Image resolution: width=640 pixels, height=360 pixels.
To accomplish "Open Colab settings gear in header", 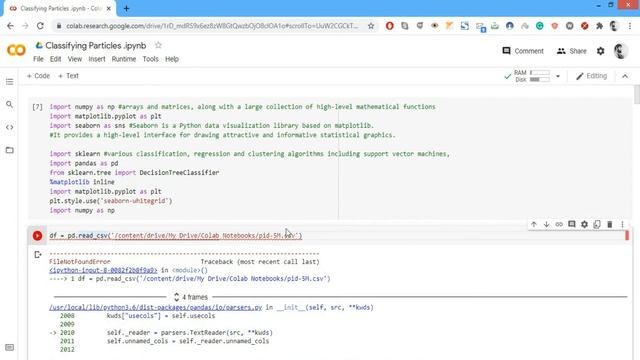I will point(600,51).
